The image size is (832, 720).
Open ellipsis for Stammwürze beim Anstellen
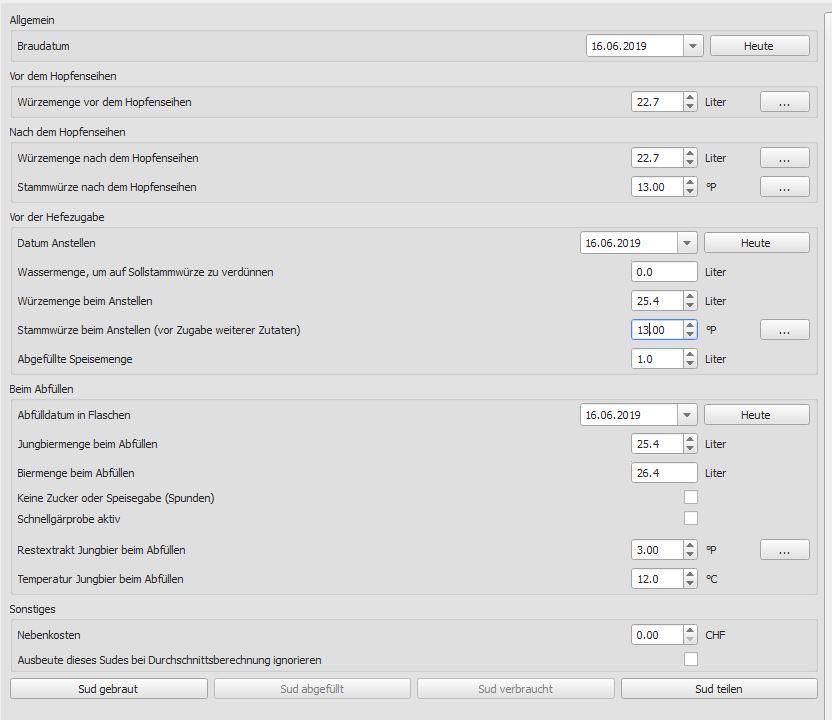pyautogui.click(x=785, y=330)
